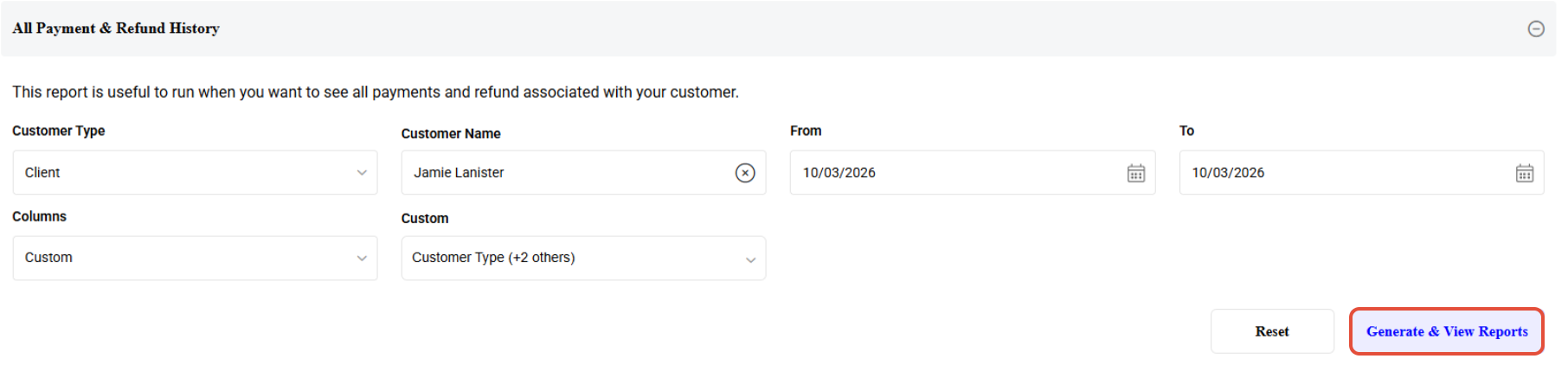This screenshot has height=378, width=1568.
Task: Click the report description text
Action: click(376, 92)
